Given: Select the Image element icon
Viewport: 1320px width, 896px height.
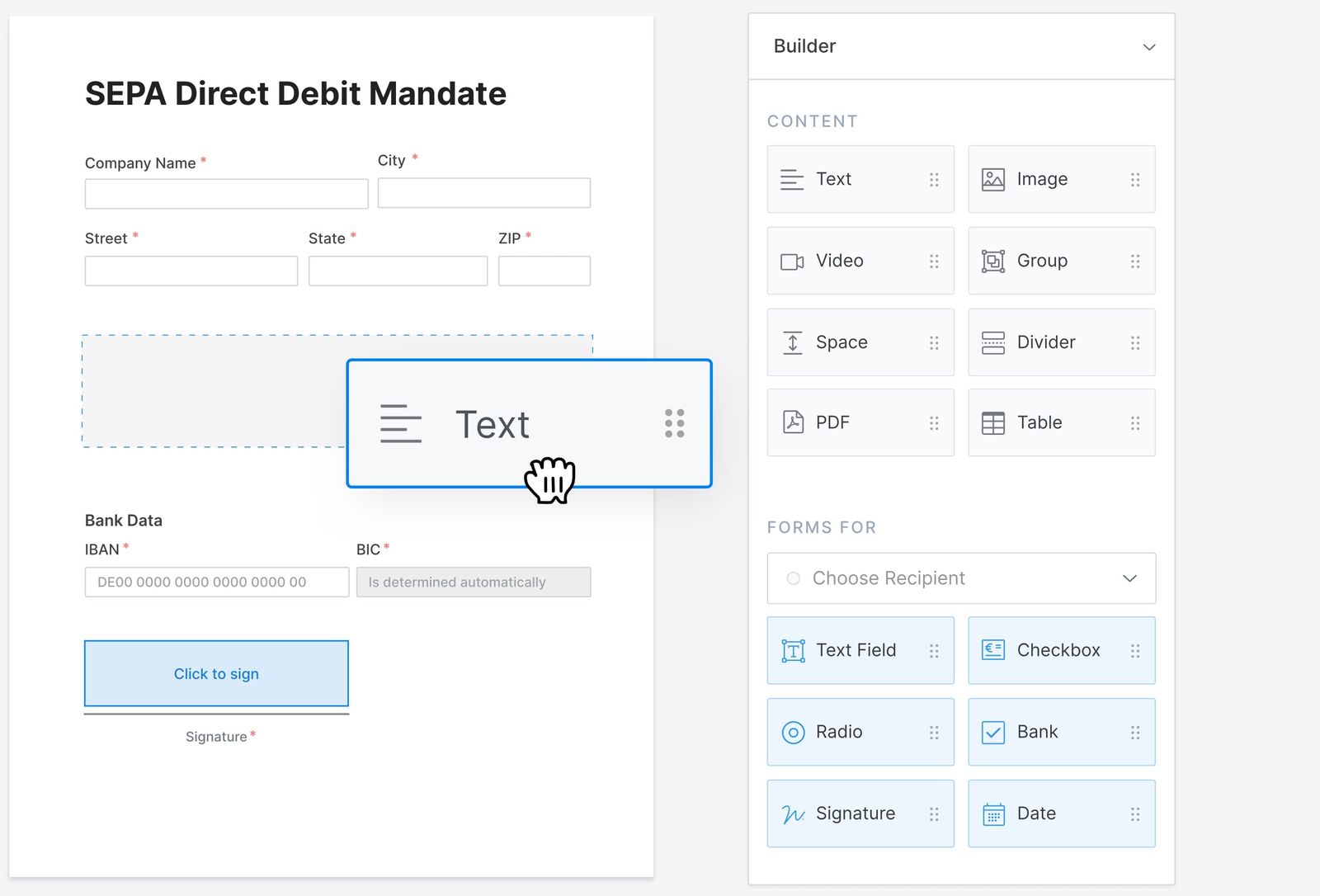Looking at the screenshot, I should point(993,179).
